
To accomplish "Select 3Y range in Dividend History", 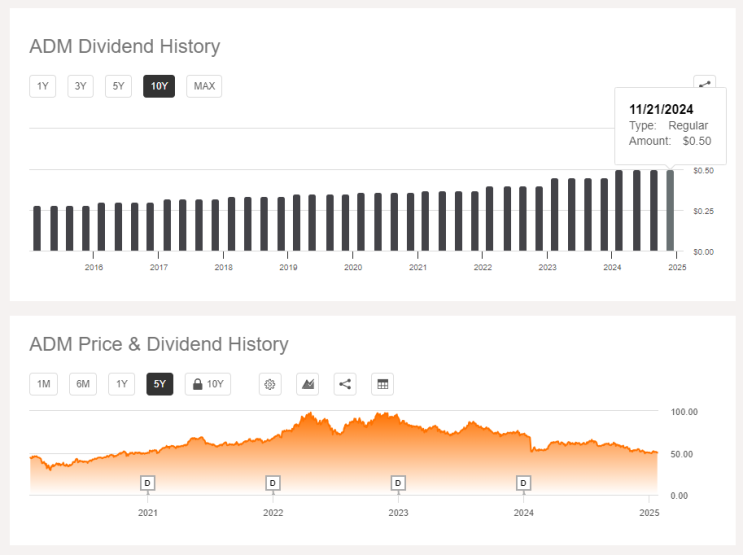I will [80, 86].
